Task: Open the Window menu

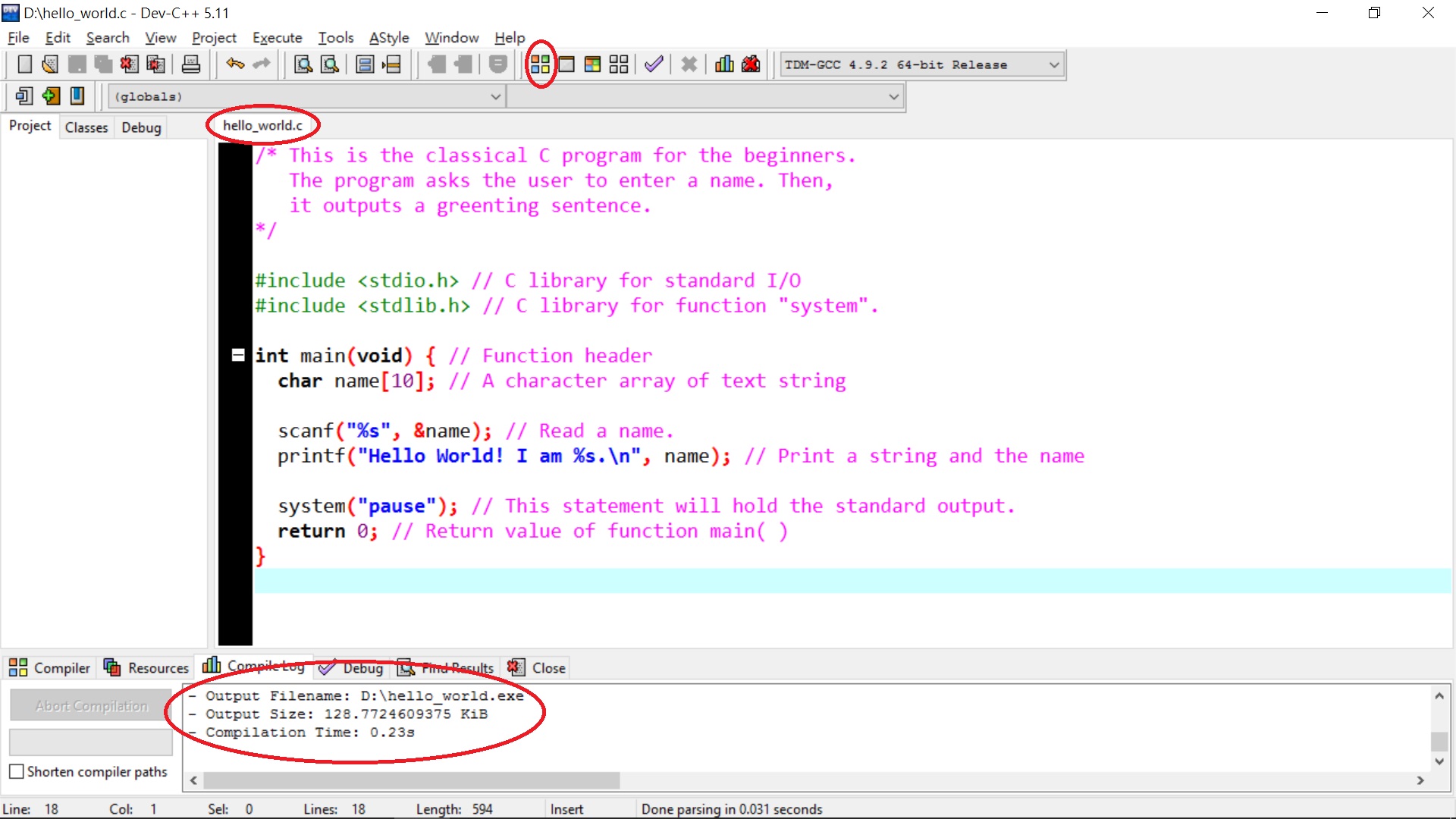Action: [451, 37]
